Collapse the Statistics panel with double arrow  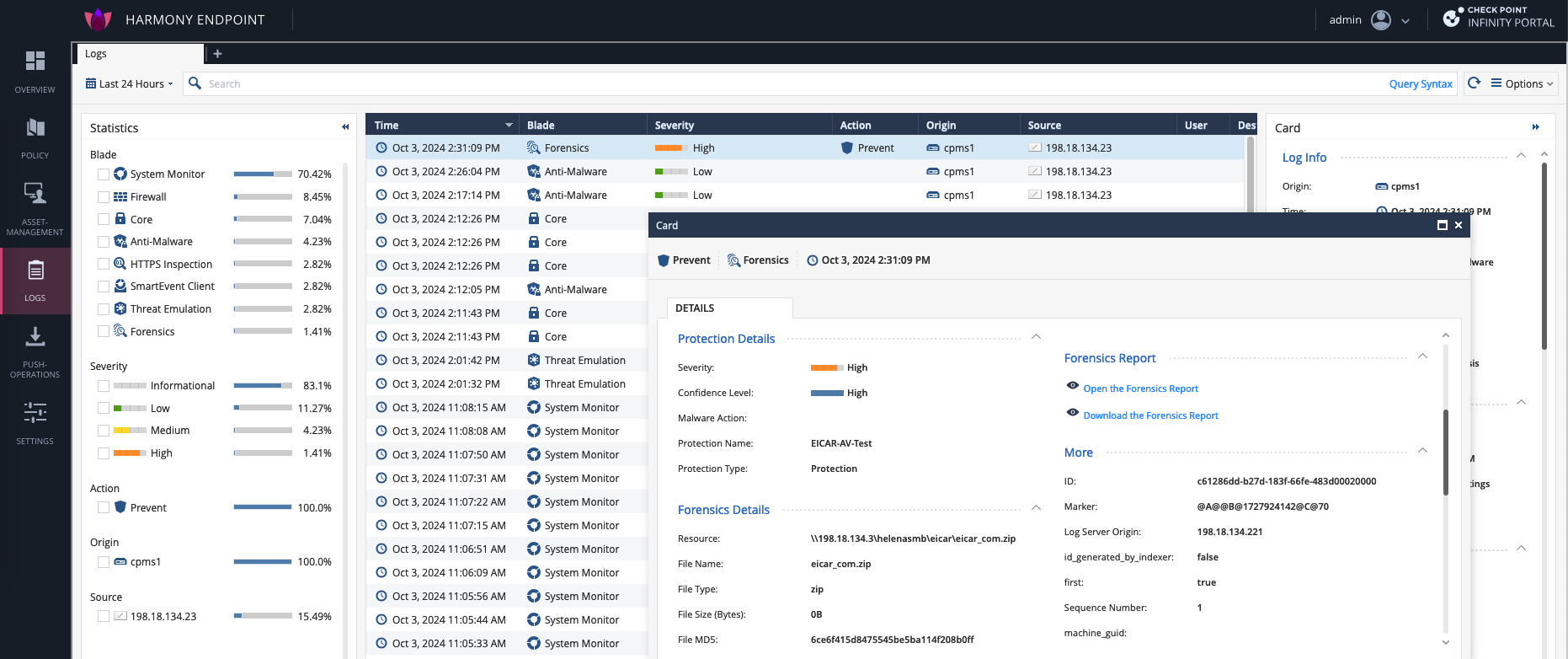tap(345, 127)
